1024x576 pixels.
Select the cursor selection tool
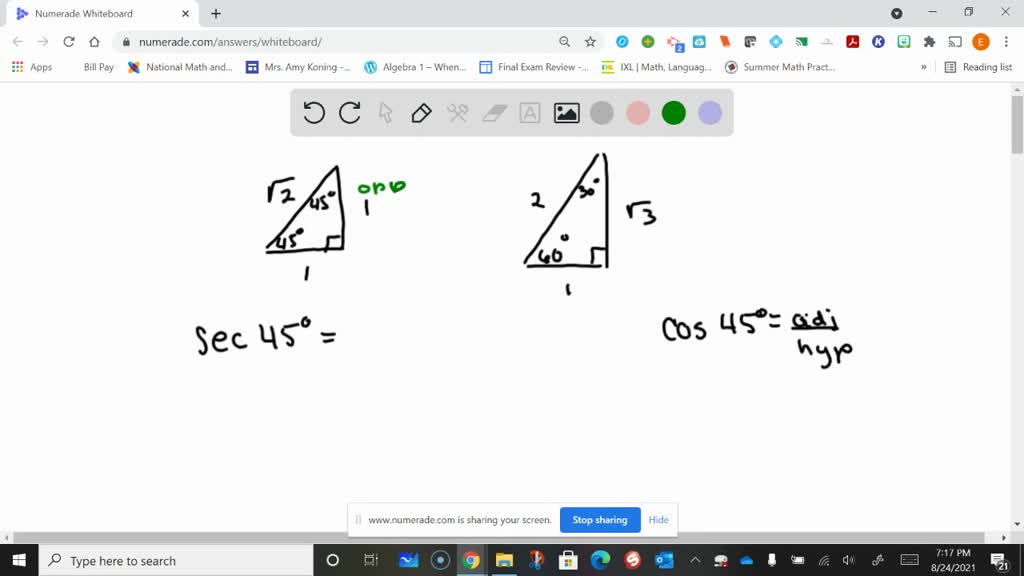tap(385, 113)
